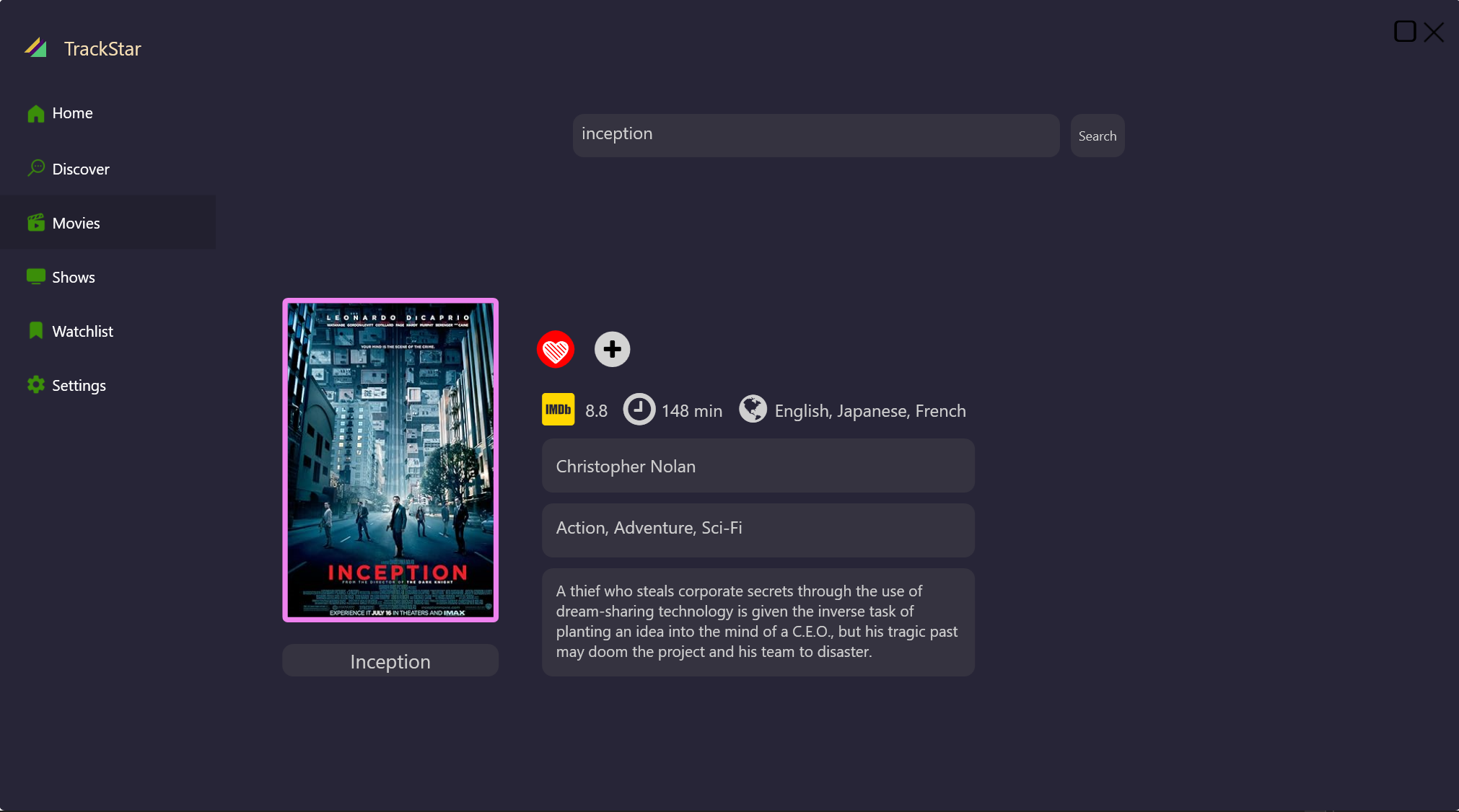Toggle the red heart favorite button
1459x812 pixels.
[x=555, y=350]
